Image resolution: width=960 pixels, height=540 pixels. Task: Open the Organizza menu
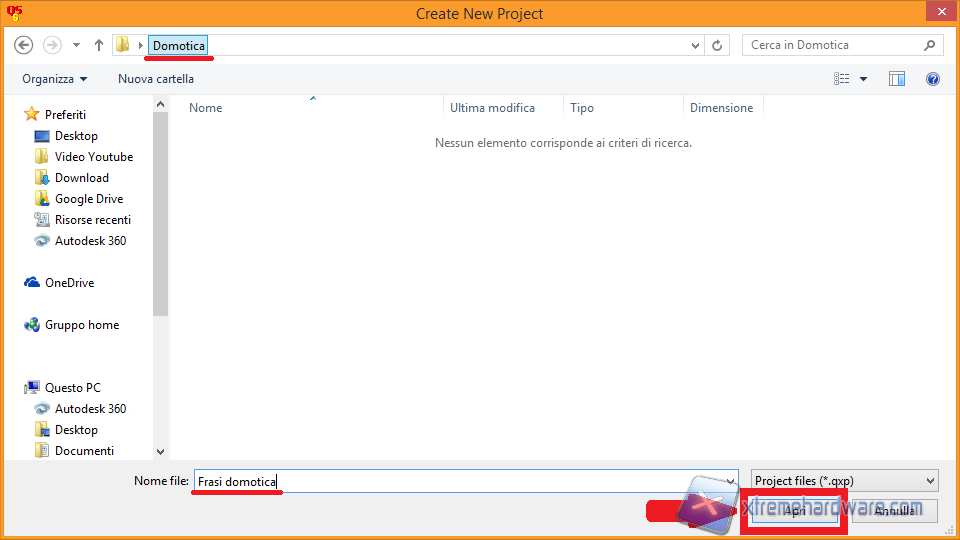click(55, 79)
